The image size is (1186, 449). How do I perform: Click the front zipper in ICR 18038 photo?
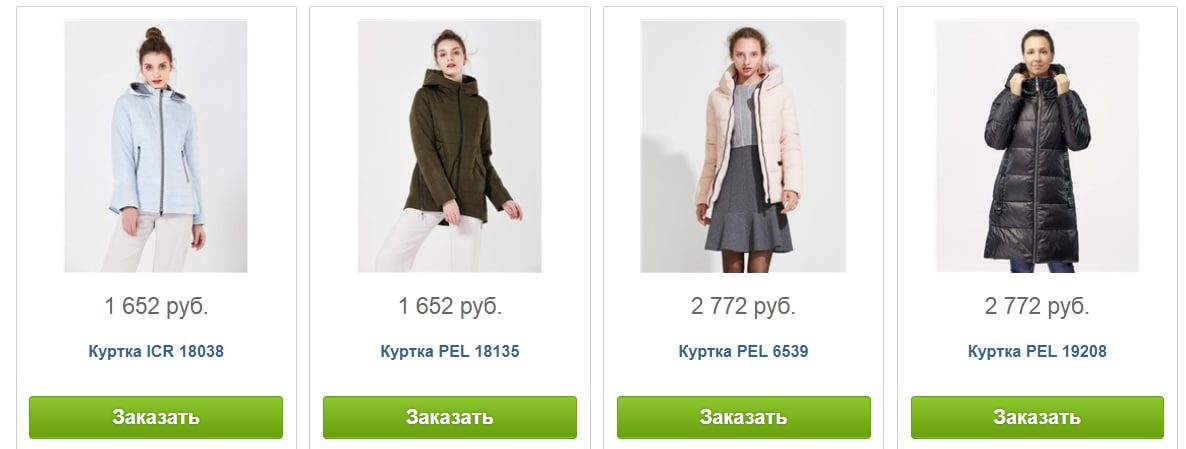[x=161, y=151]
